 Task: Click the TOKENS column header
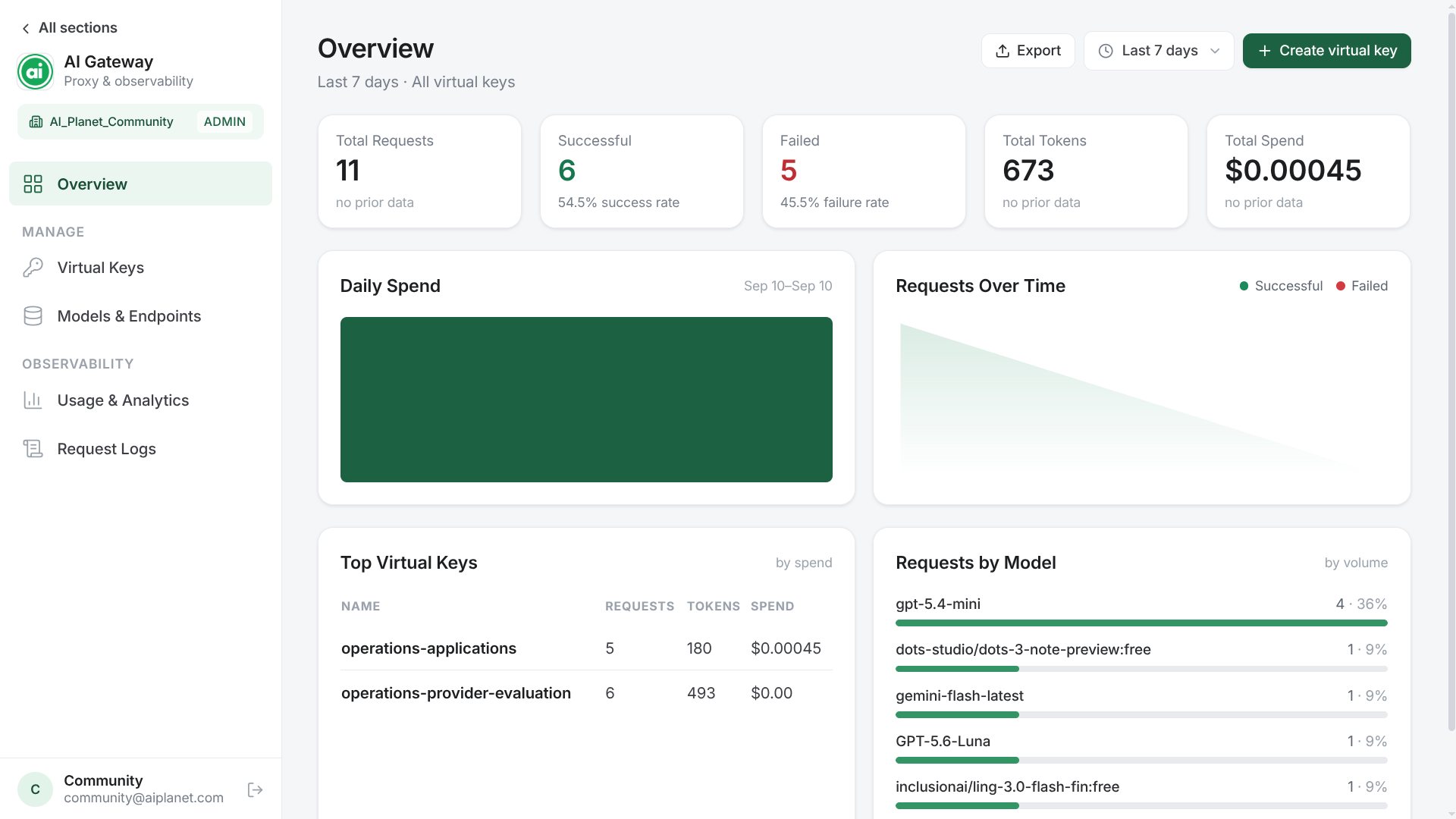coord(713,606)
